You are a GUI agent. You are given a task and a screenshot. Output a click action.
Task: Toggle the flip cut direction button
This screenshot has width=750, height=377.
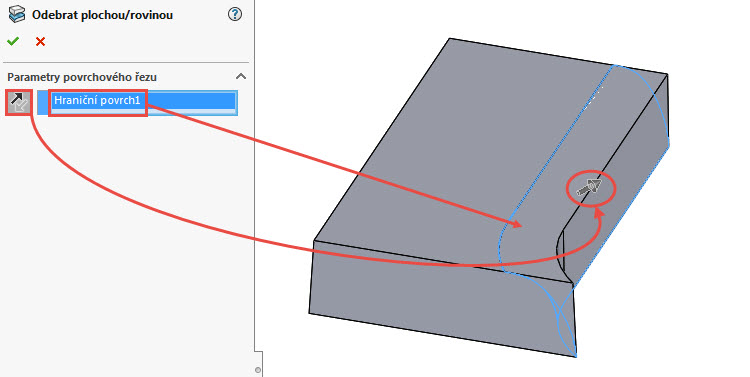point(19,102)
